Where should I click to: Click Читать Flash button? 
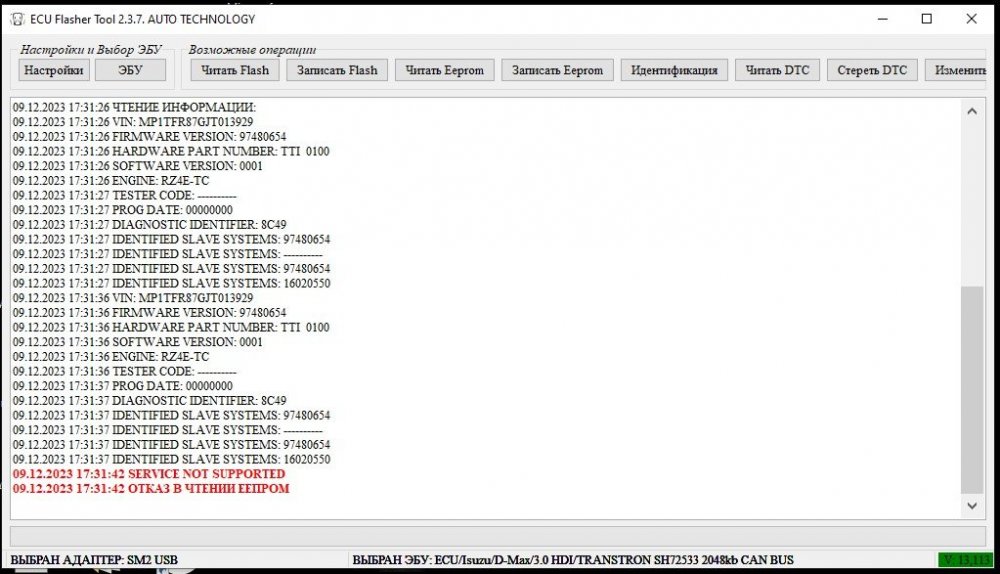[235, 70]
